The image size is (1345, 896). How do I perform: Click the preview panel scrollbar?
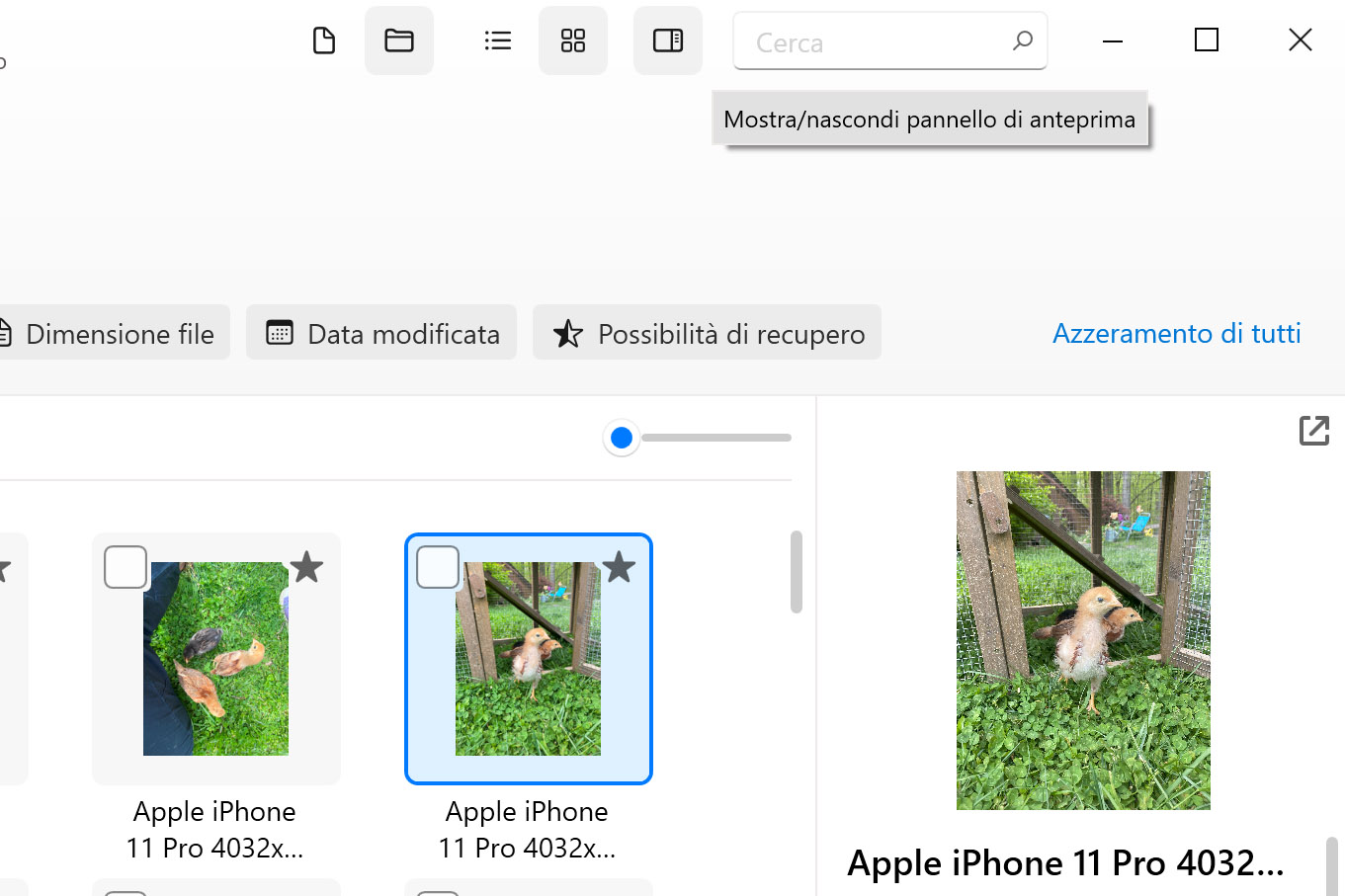point(1332,866)
